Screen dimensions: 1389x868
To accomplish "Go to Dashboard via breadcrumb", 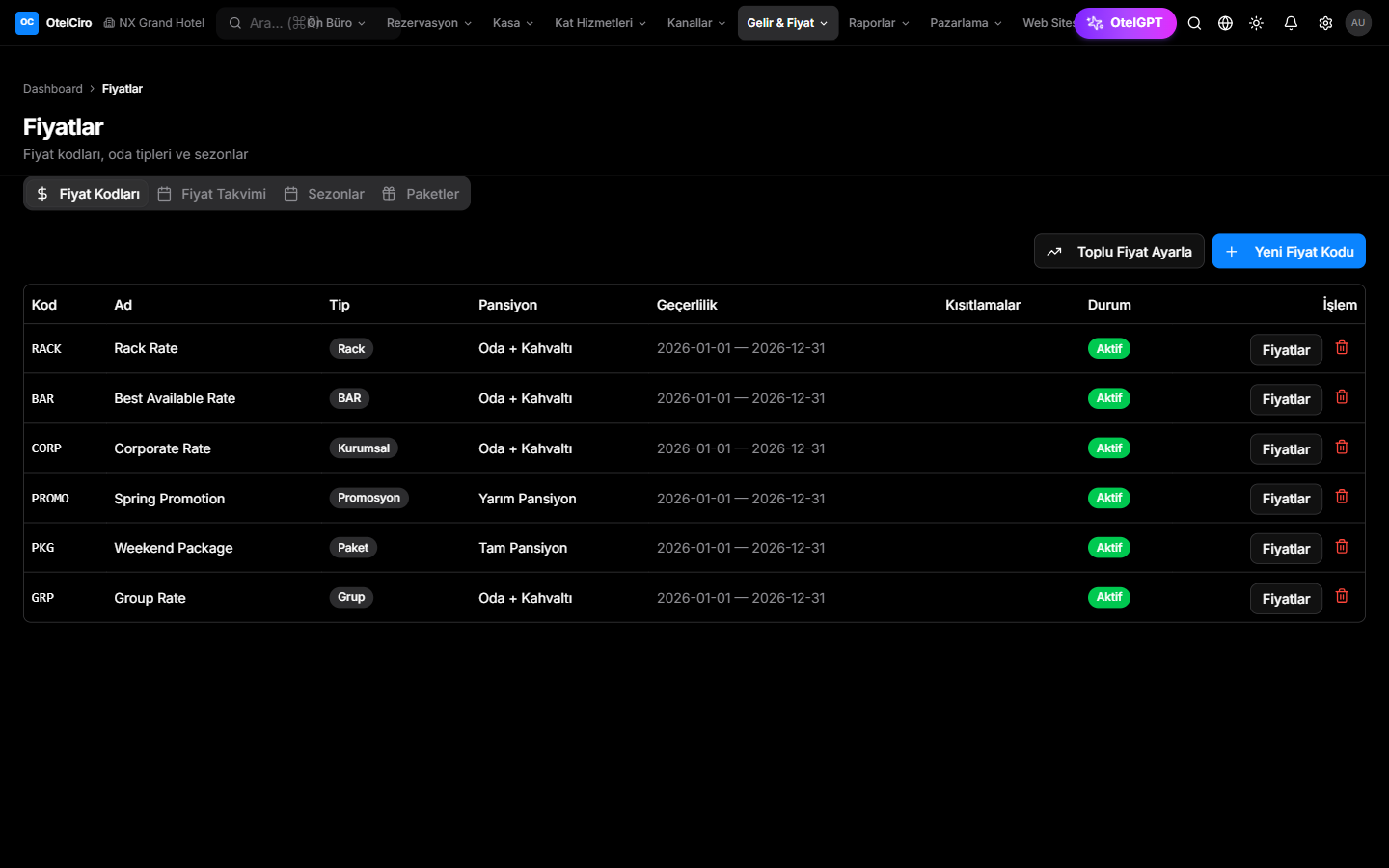I will tap(53, 89).
